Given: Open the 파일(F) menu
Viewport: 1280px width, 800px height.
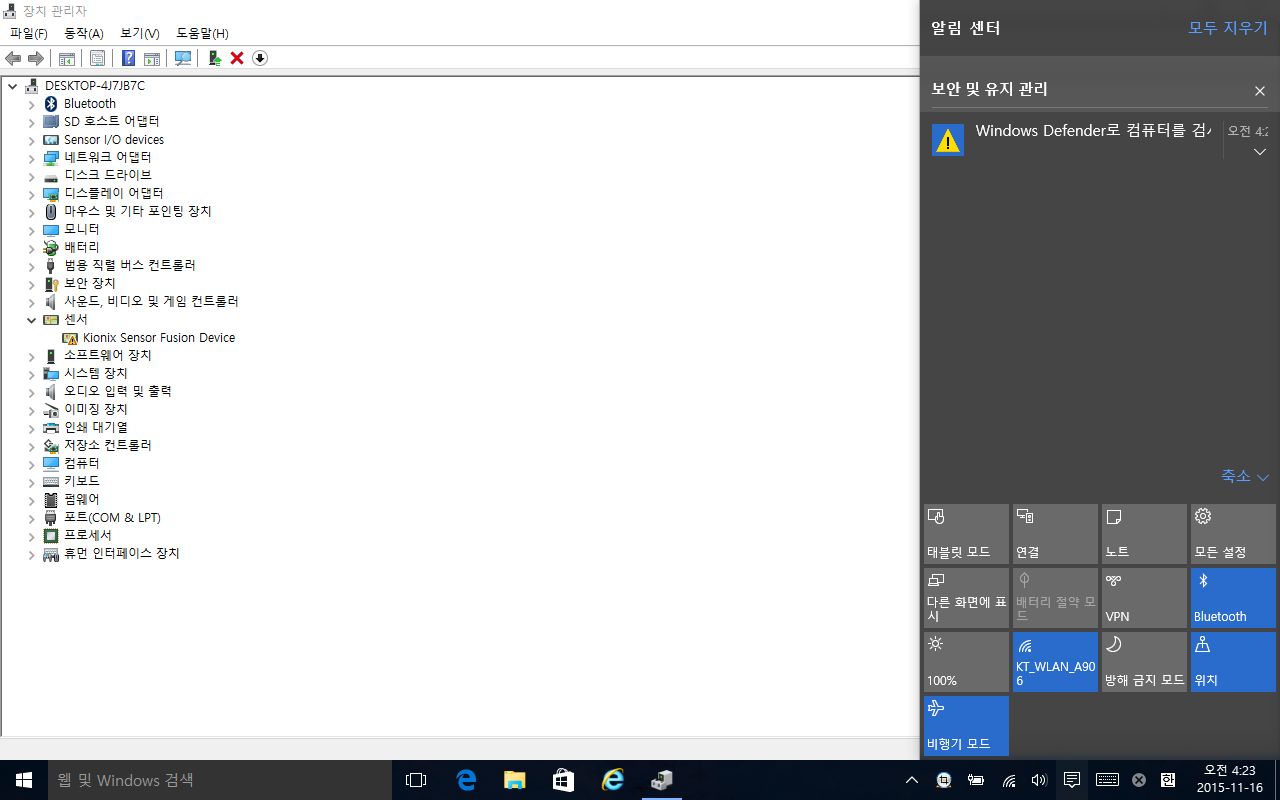Looking at the screenshot, I should coord(29,34).
